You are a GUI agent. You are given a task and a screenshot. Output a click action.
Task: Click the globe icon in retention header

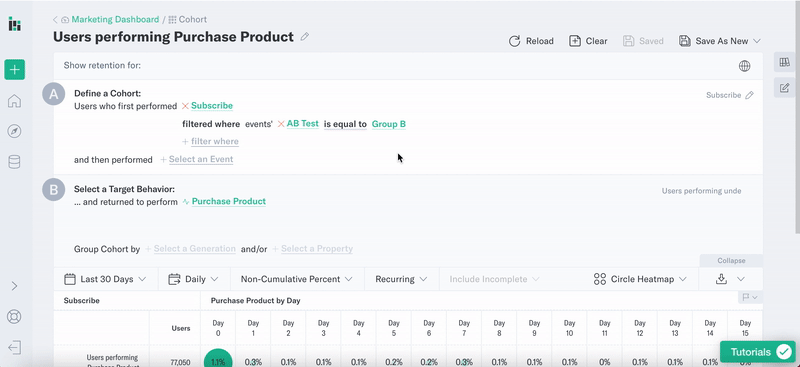point(744,66)
